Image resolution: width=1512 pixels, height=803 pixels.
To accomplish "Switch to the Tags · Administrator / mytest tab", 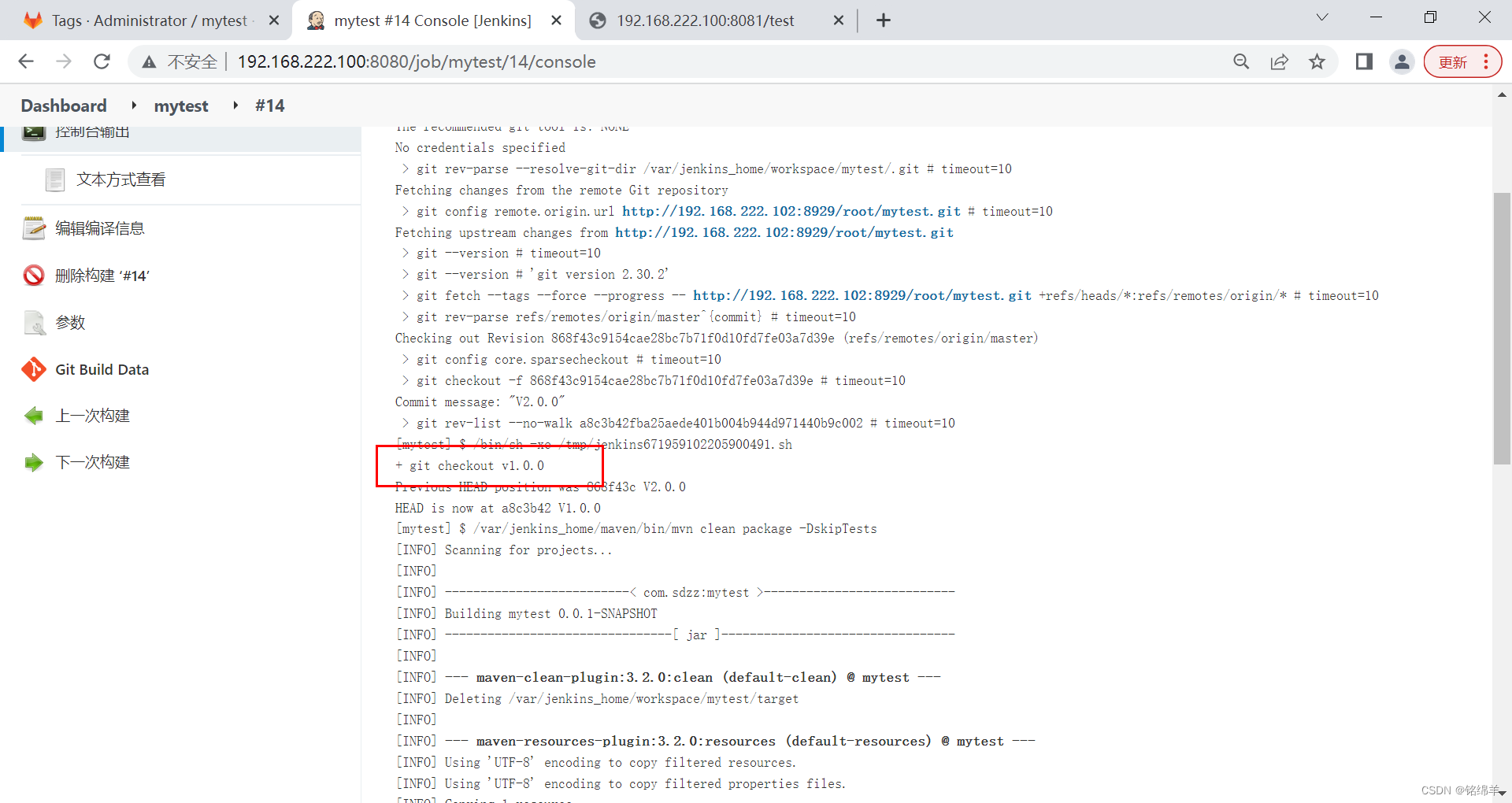I will 148,20.
